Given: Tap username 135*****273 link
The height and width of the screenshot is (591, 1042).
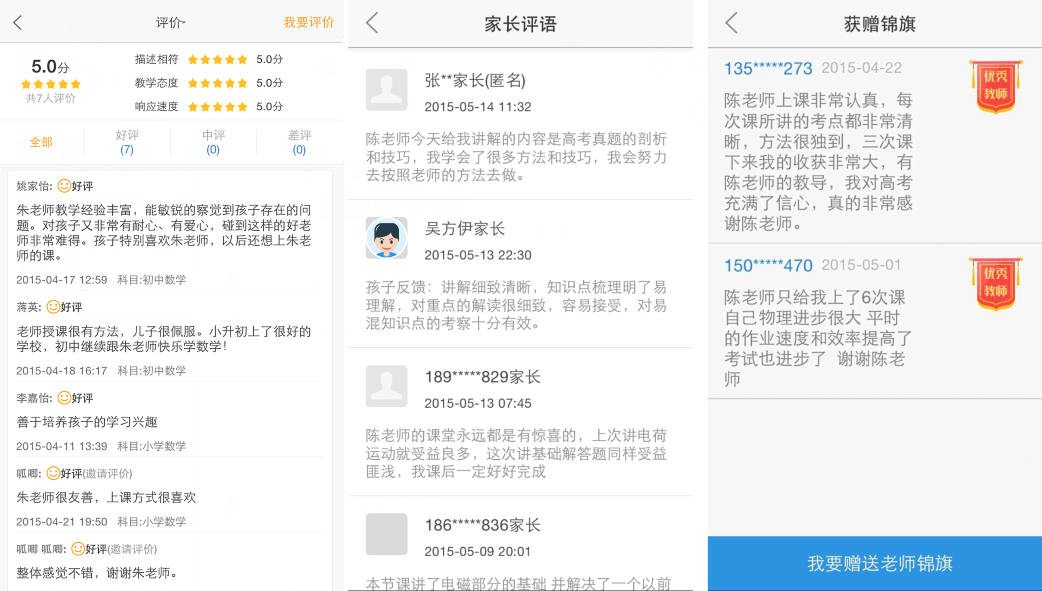Looking at the screenshot, I should click(x=768, y=68).
